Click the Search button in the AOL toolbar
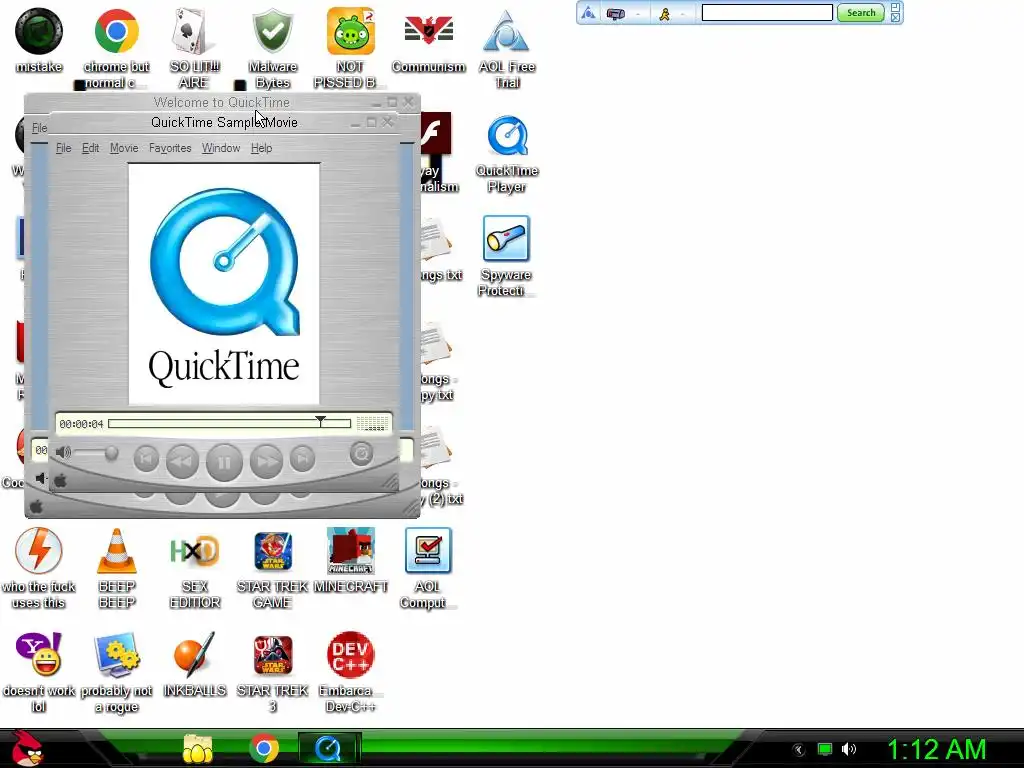This screenshot has height=768, width=1024. pos(861,12)
